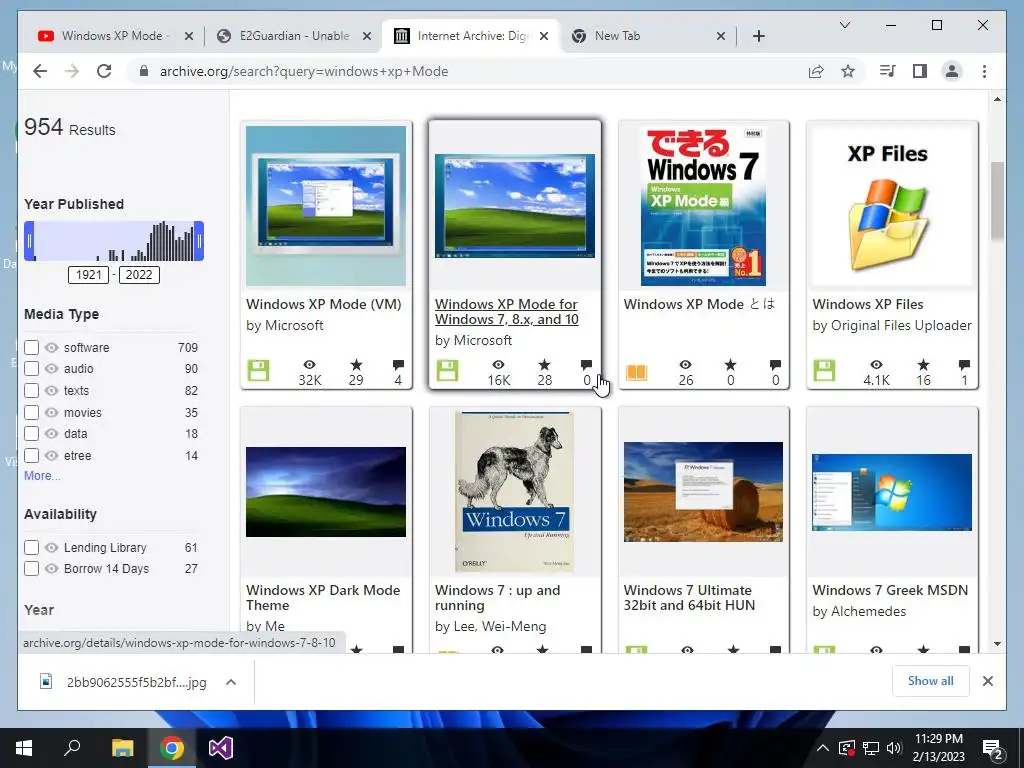1024x768 pixels.
Task: Click the tab search chevron button
Action: click(844, 25)
